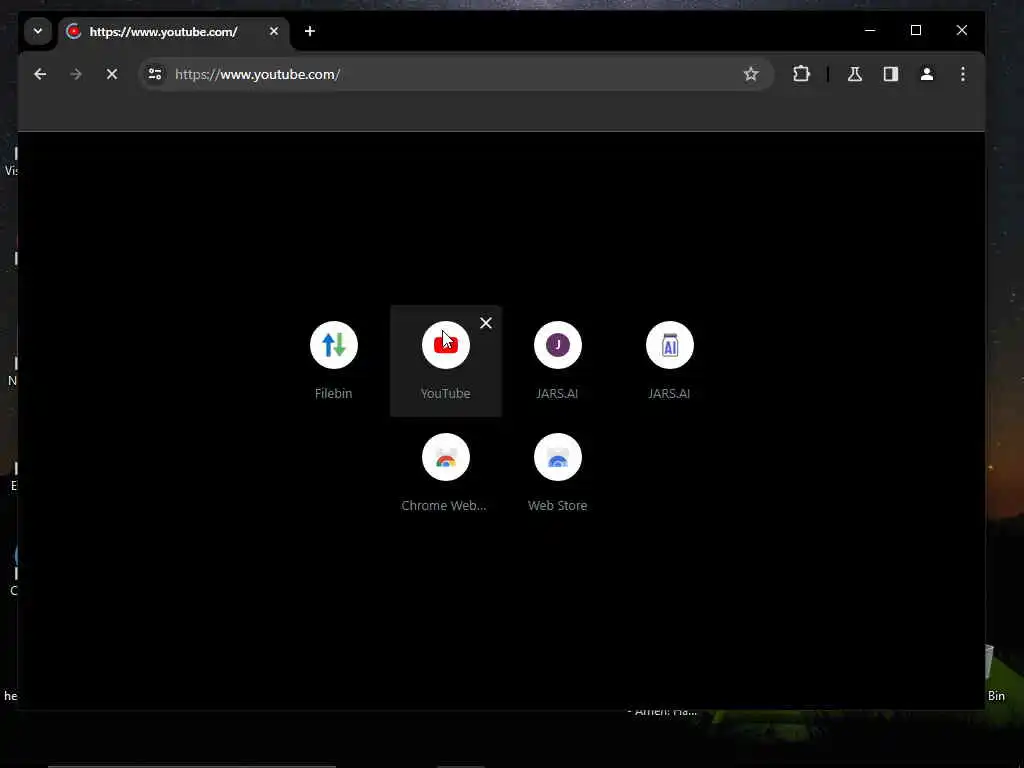Image resolution: width=1024 pixels, height=768 pixels.
Task: Stop loading the page
Action: click(112, 74)
